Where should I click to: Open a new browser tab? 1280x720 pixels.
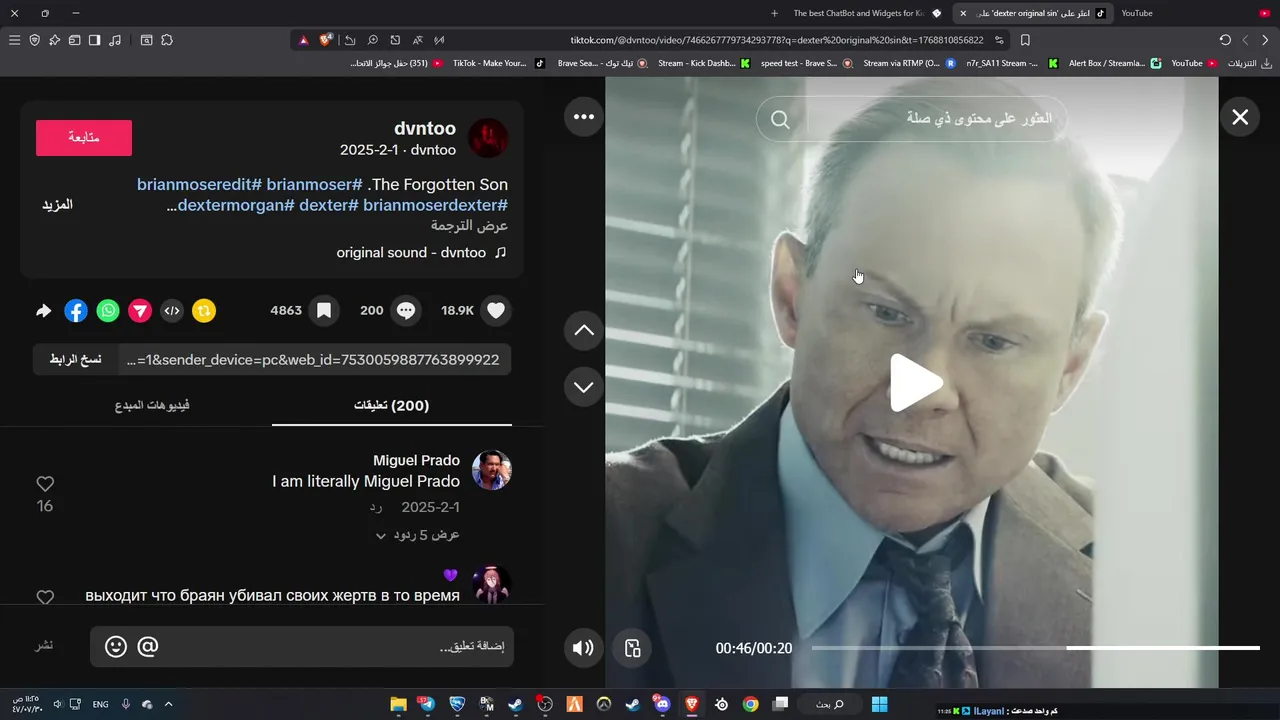(x=774, y=13)
